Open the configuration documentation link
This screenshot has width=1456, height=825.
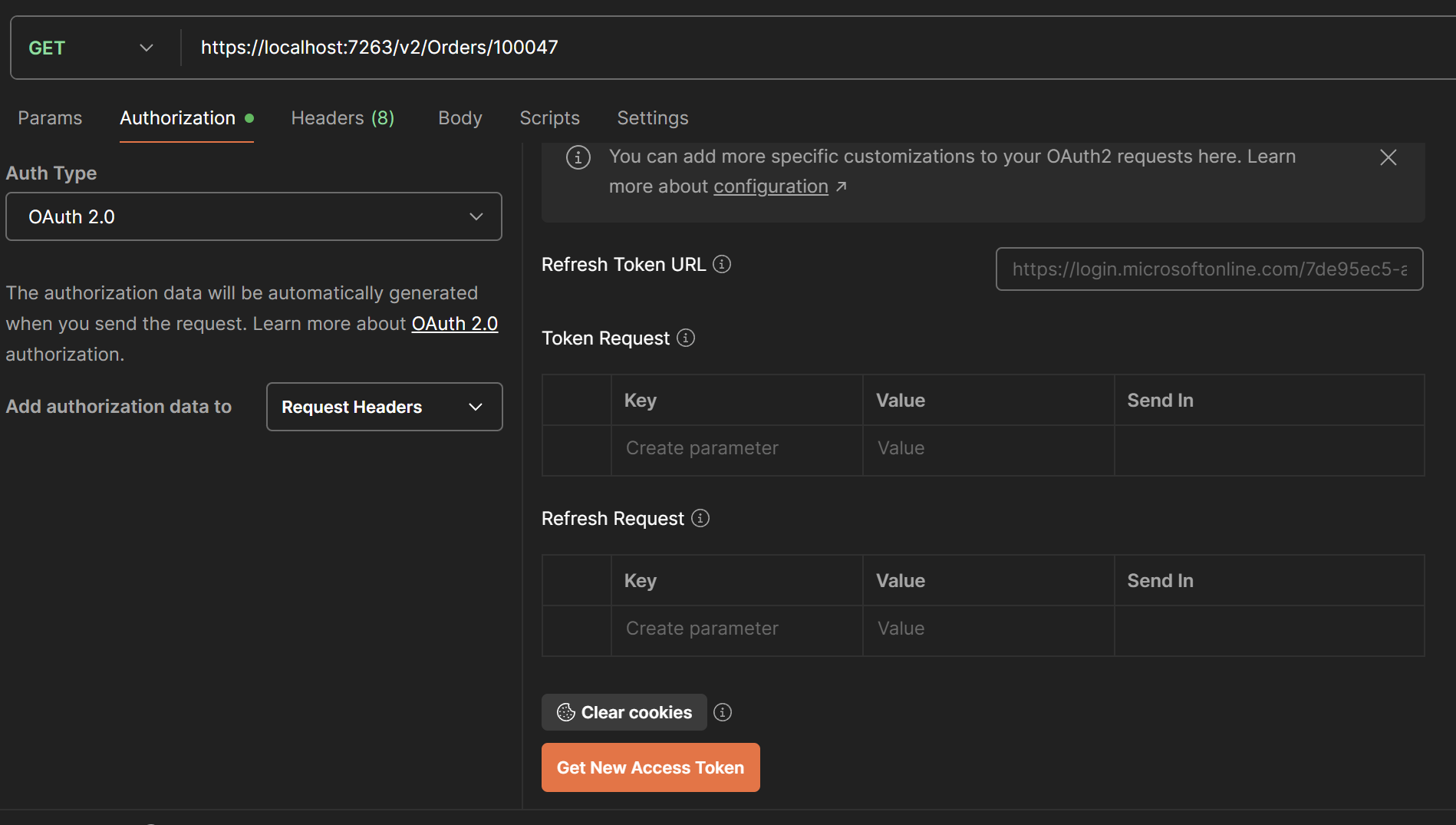click(771, 186)
